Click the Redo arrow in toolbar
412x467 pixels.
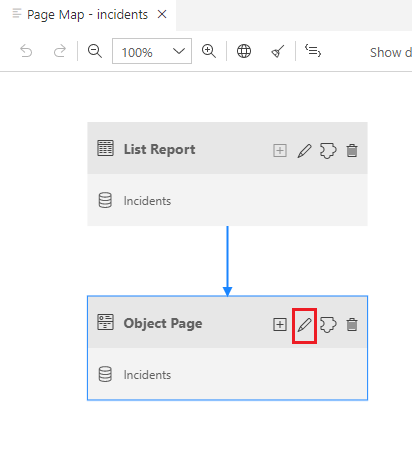click(x=60, y=51)
